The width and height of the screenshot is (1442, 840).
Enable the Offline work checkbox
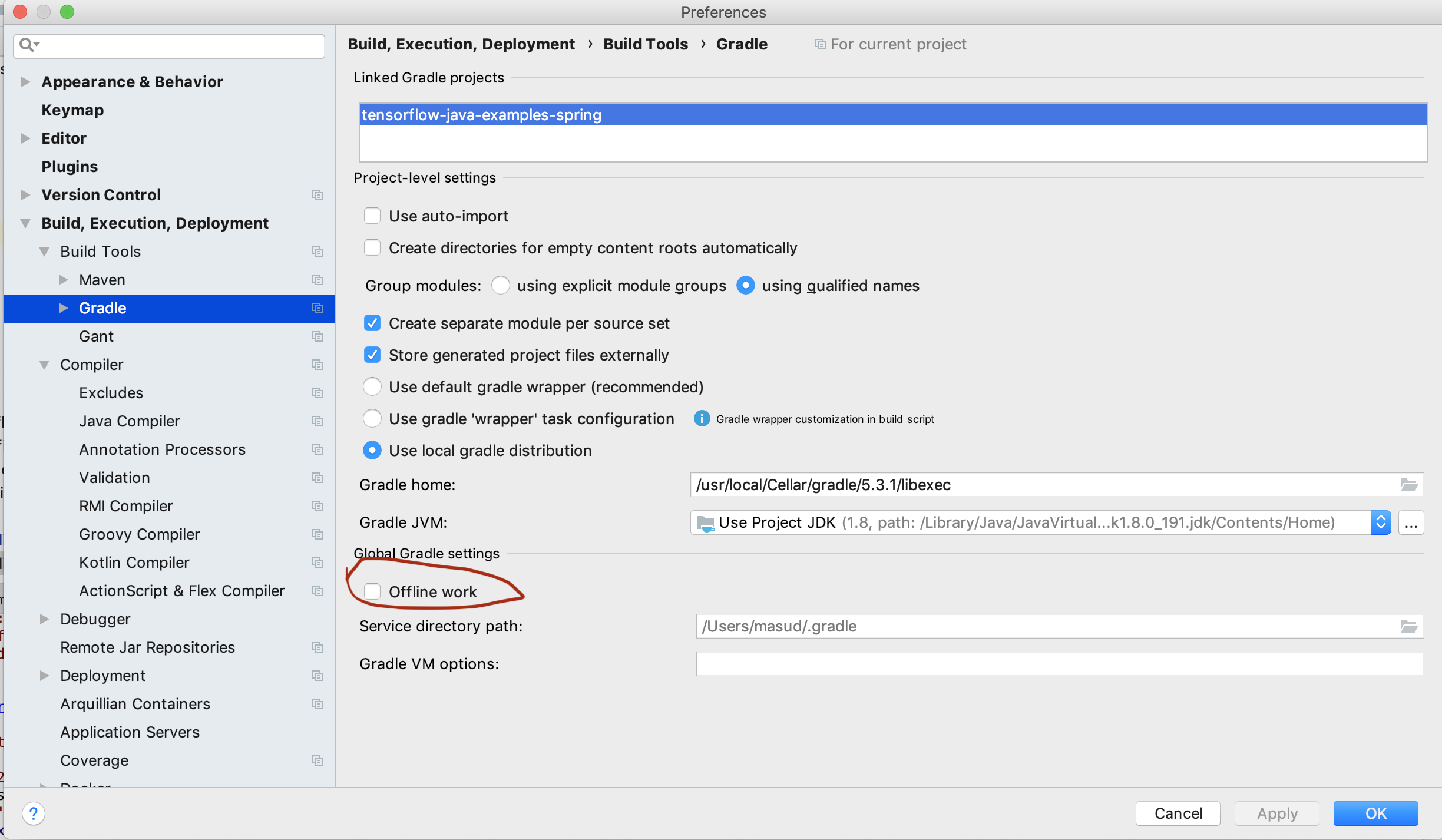(372, 591)
